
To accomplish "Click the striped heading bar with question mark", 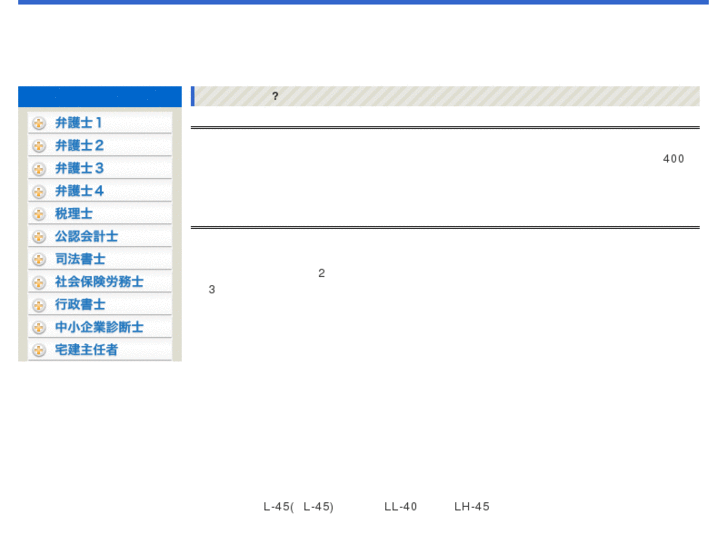I will pyautogui.click(x=445, y=96).
